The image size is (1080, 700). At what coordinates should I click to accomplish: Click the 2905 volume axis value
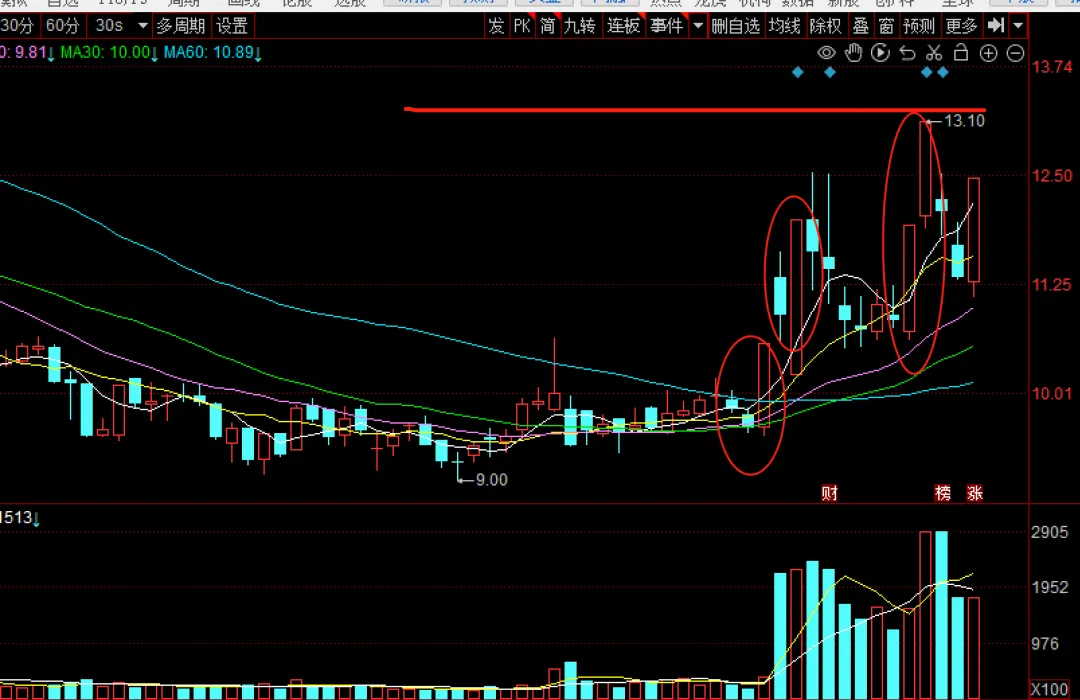(x=1050, y=532)
